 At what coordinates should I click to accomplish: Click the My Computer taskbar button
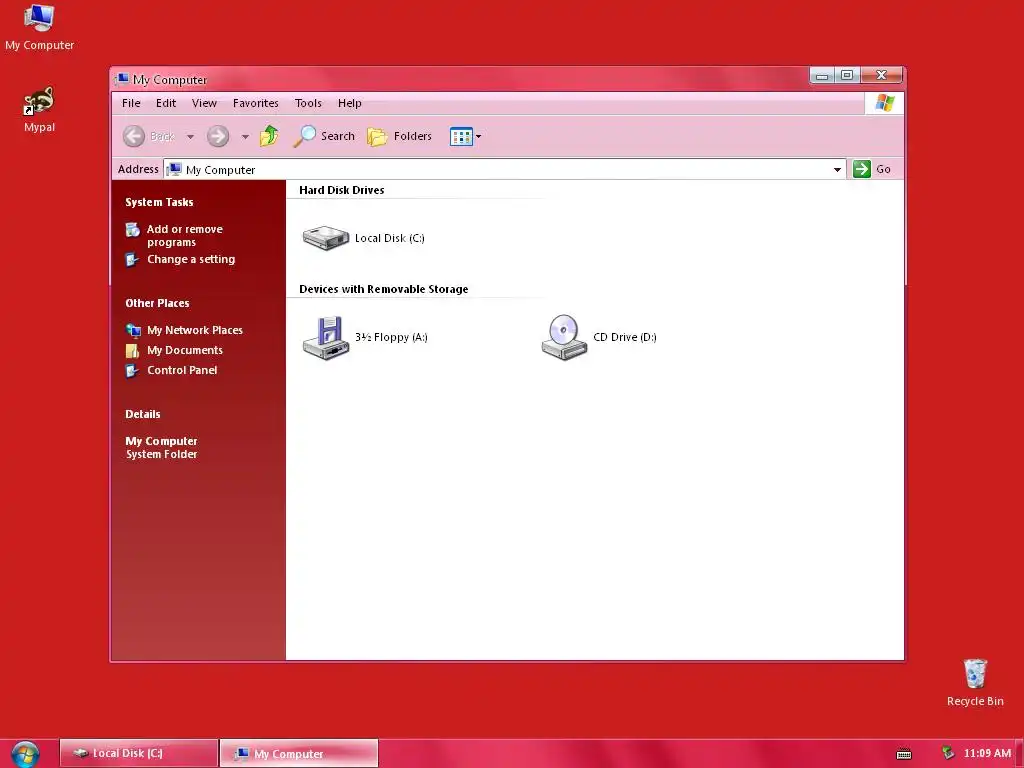299,753
